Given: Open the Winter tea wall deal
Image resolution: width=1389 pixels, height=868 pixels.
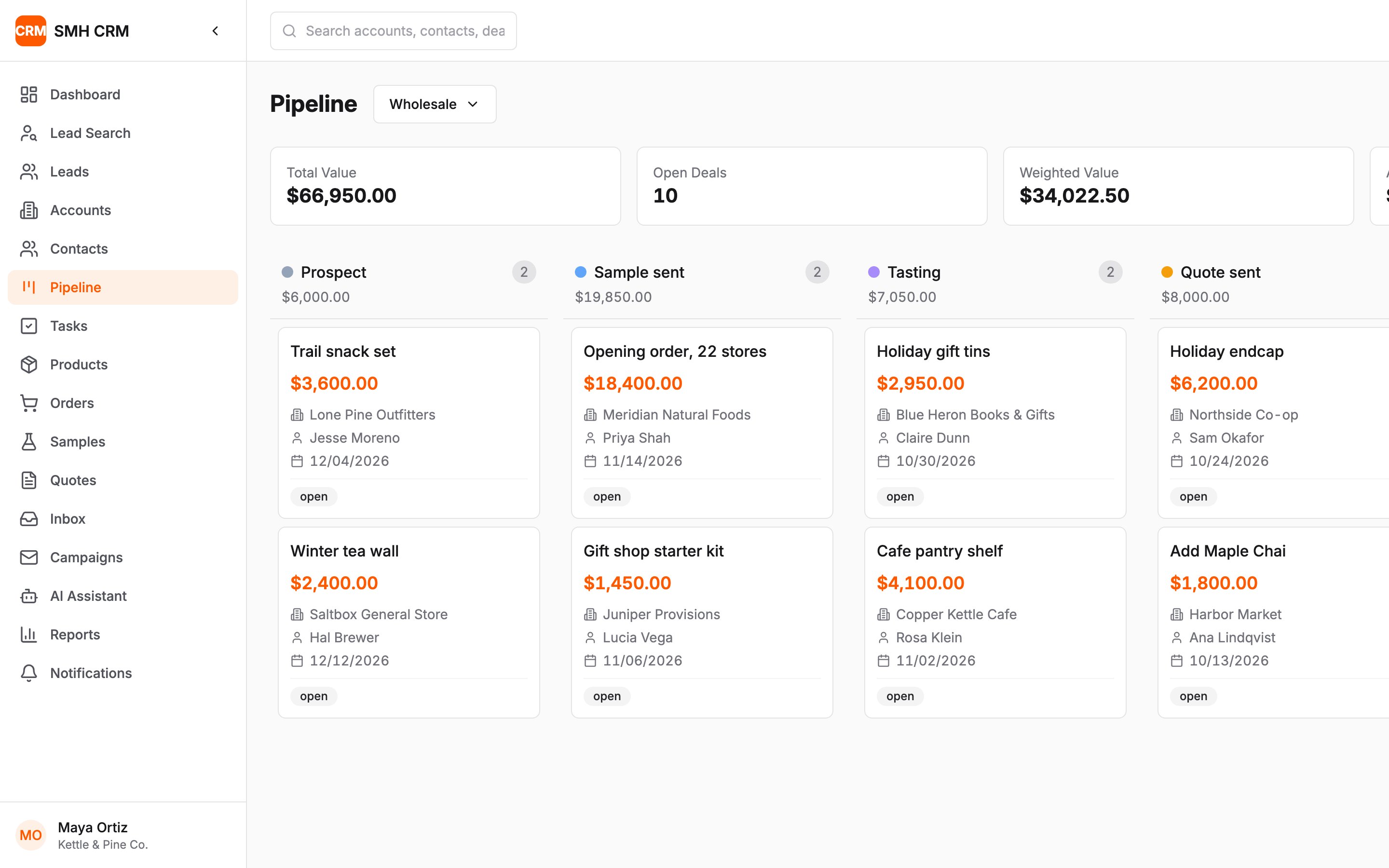Looking at the screenshot, I should tap(409, 622).
